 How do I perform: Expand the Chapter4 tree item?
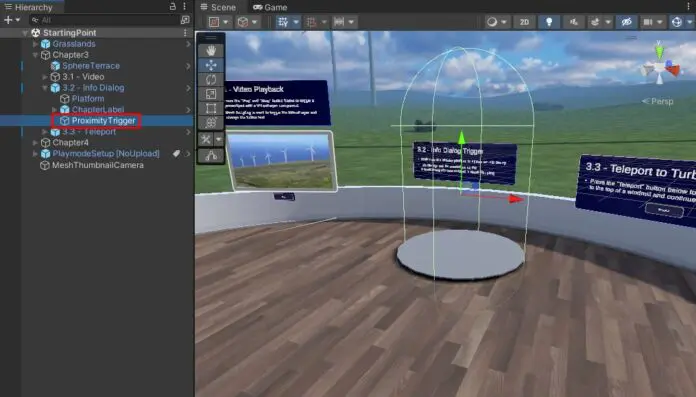point(35,143)
